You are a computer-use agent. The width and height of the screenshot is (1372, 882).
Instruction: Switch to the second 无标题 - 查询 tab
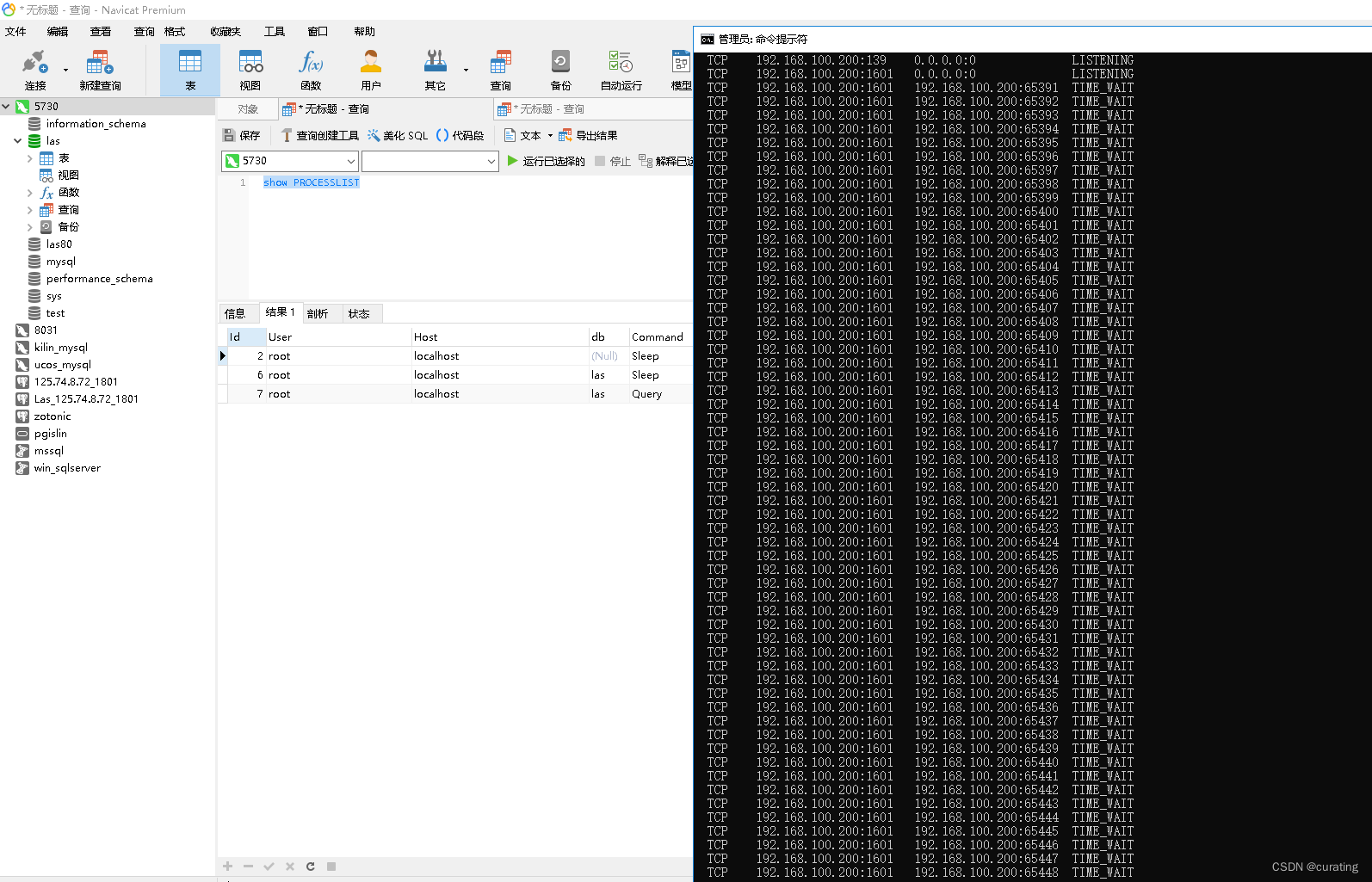[x=593, y=109]
